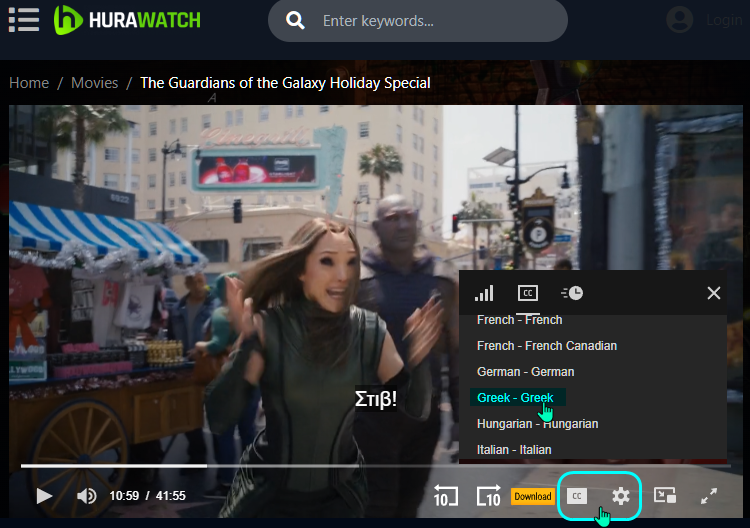The image size is (750, 528).
Task: Open the quality settings tab icon
Action: (x=484, y=293)
